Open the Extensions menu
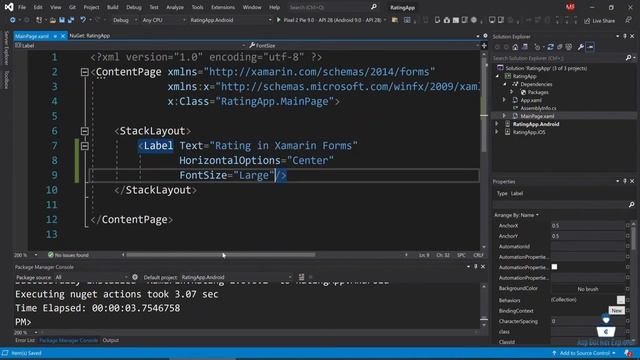The height and width of the screenshot is (360, 640). (223, 7)
